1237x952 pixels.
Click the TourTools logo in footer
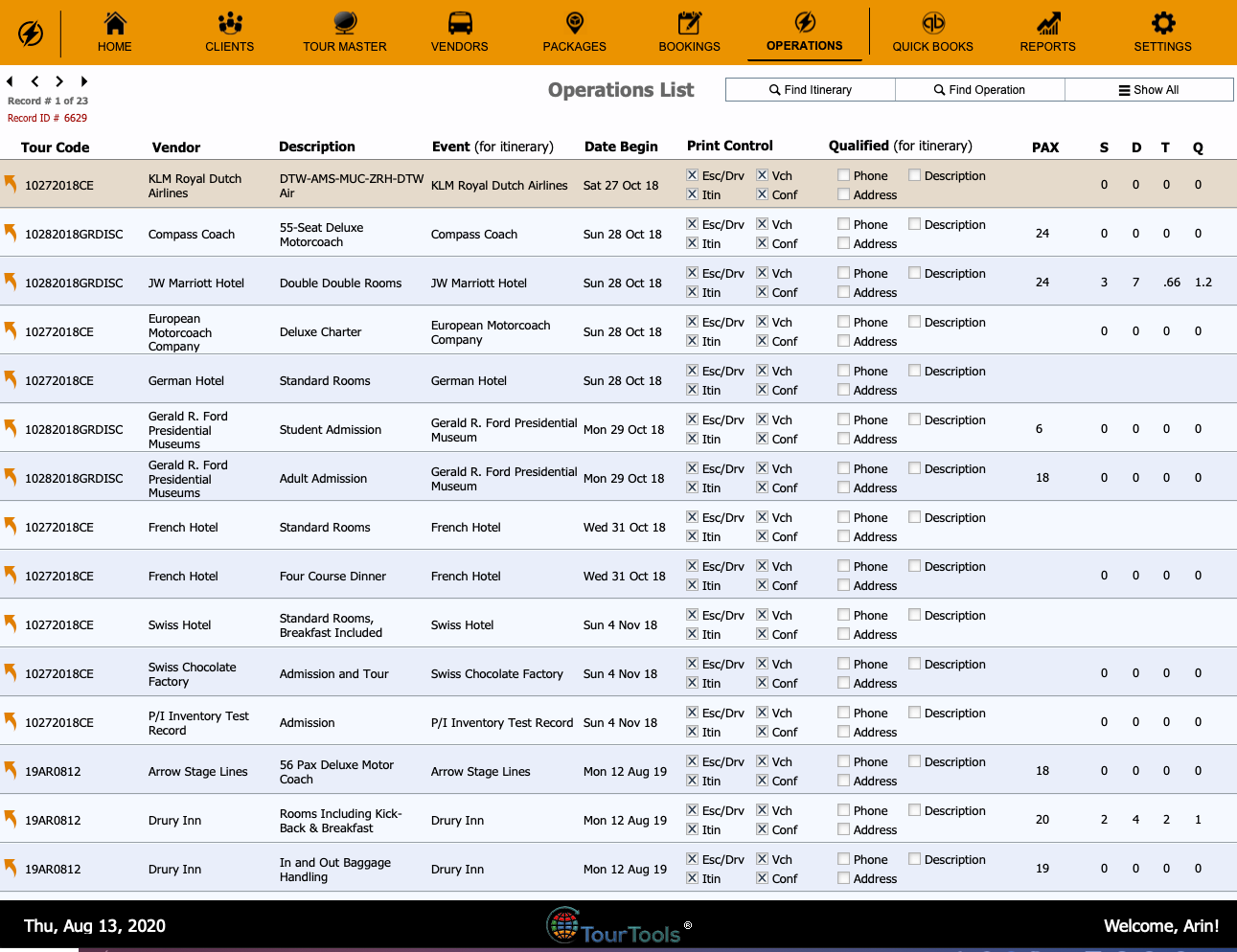tap(619, 926)
